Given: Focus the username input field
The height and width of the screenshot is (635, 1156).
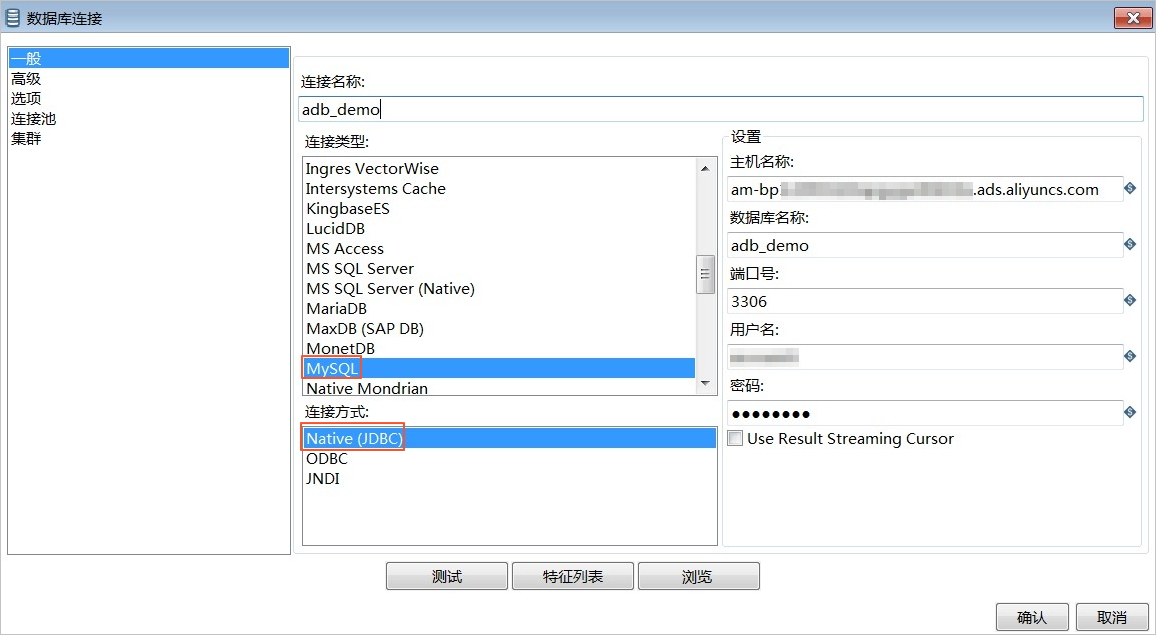Looking at the screenshot, I should tap(925, 357).
